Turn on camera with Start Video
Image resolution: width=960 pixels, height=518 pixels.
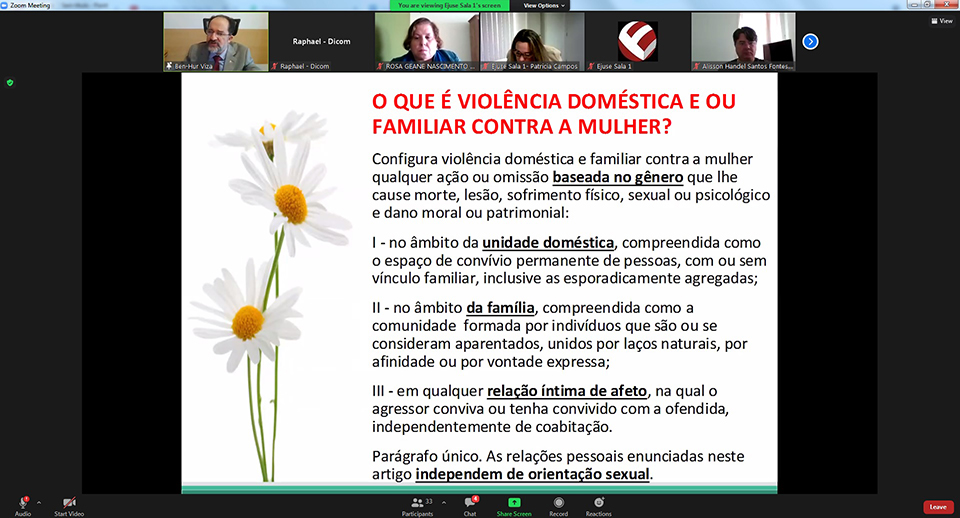pos(70,502)
